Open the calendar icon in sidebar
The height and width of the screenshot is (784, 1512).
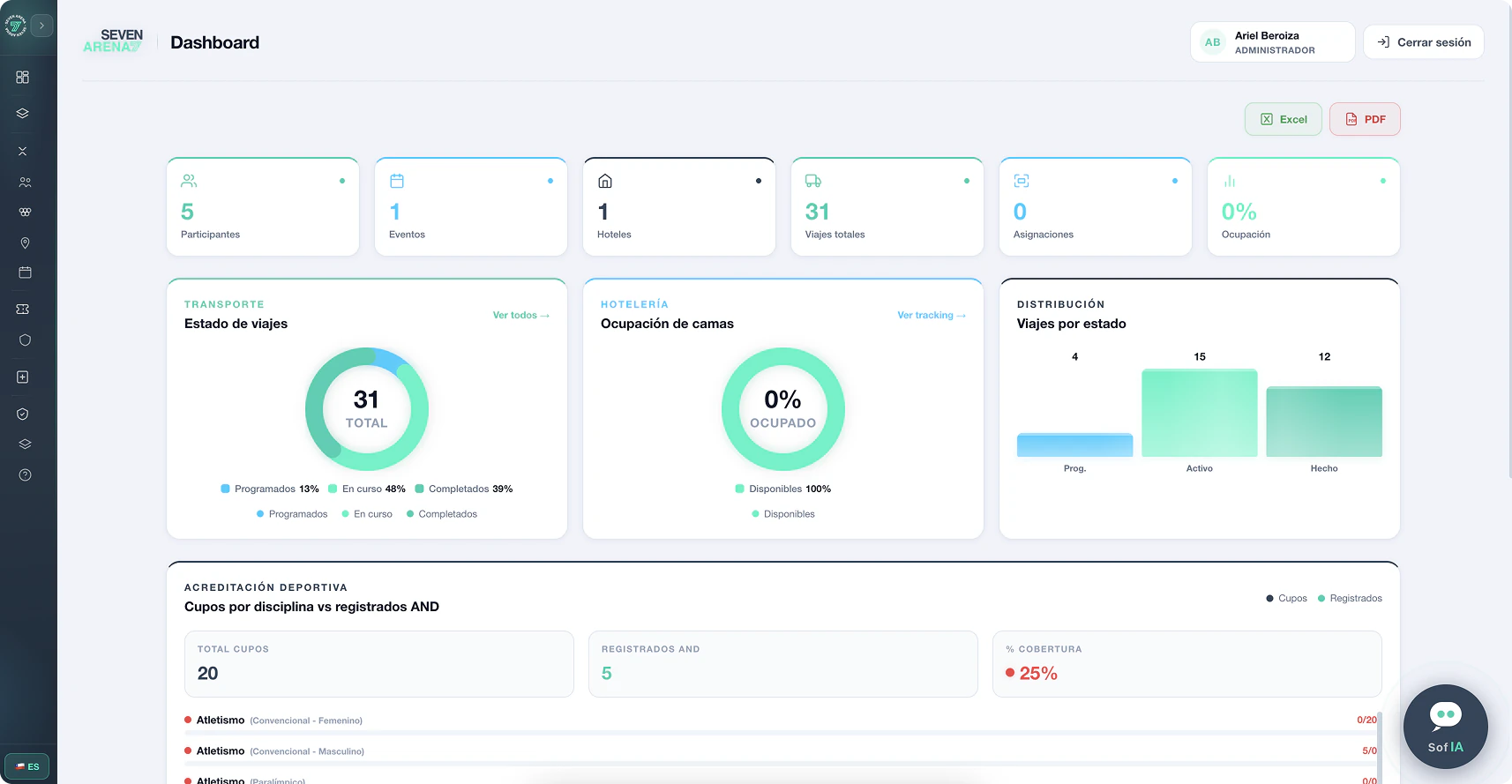point(25,273)
